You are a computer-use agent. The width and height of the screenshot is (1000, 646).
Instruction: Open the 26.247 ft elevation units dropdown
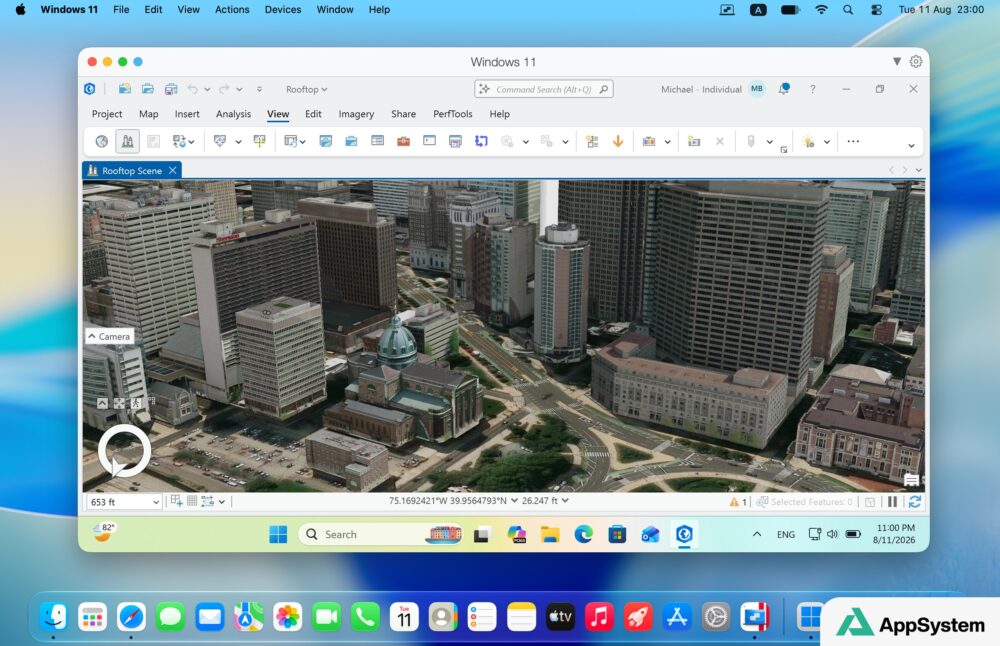(x=565, y=501)
